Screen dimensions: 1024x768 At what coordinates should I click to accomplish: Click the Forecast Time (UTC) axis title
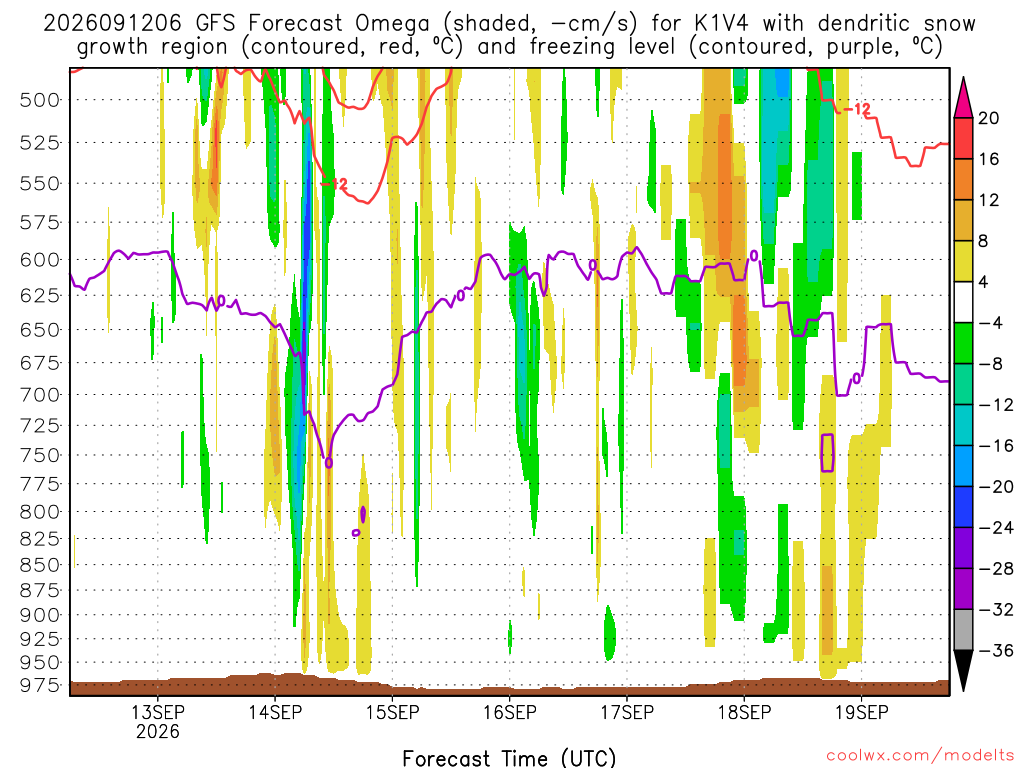coord(509,758)
